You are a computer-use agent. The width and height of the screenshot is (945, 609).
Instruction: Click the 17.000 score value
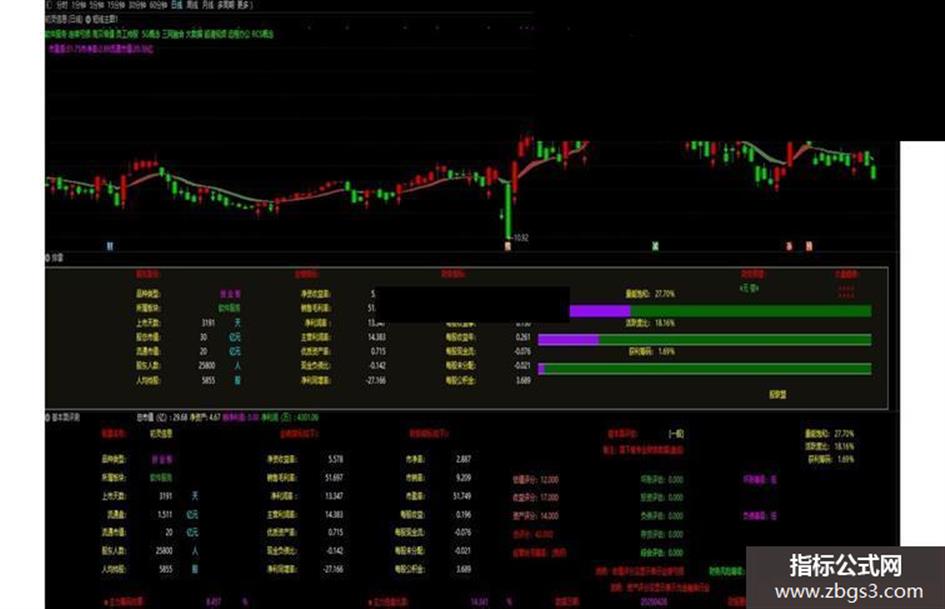point(549,498)
